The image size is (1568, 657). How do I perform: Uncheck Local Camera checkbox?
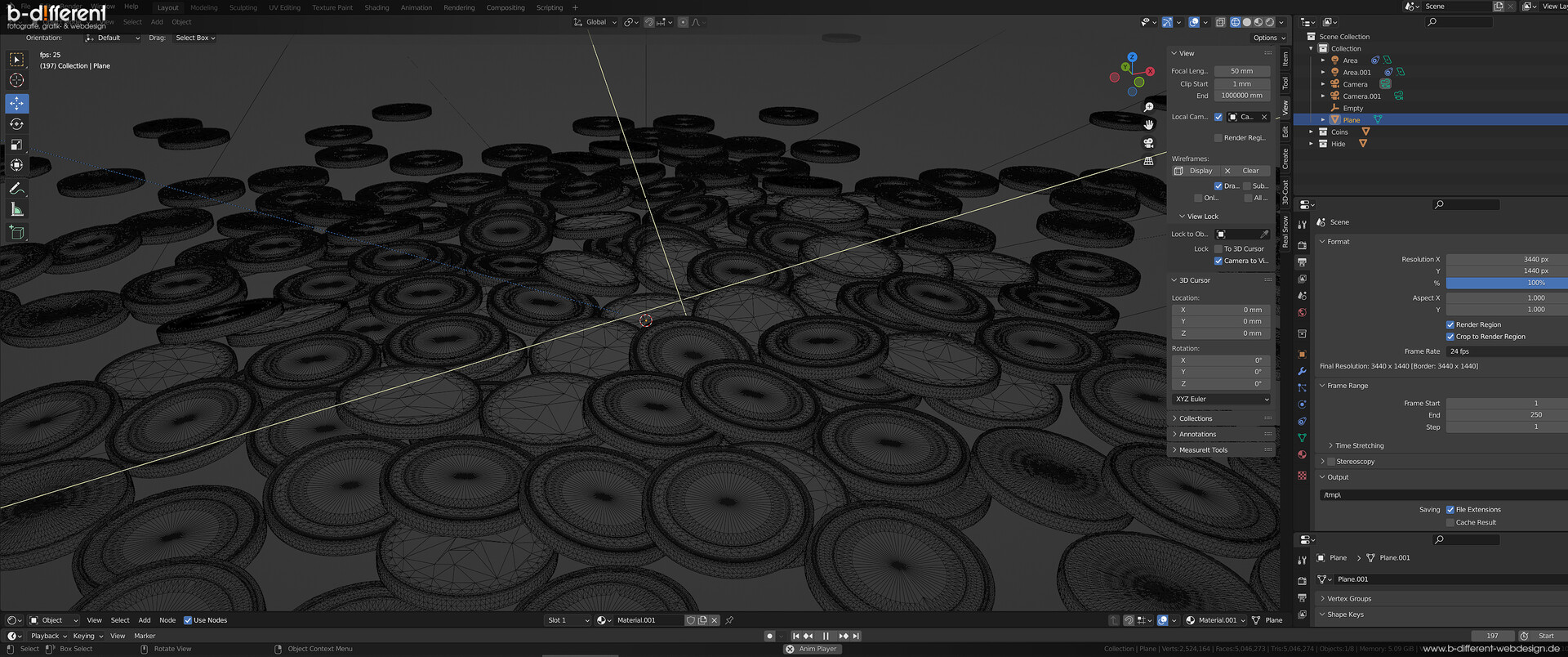[1218, 117]
